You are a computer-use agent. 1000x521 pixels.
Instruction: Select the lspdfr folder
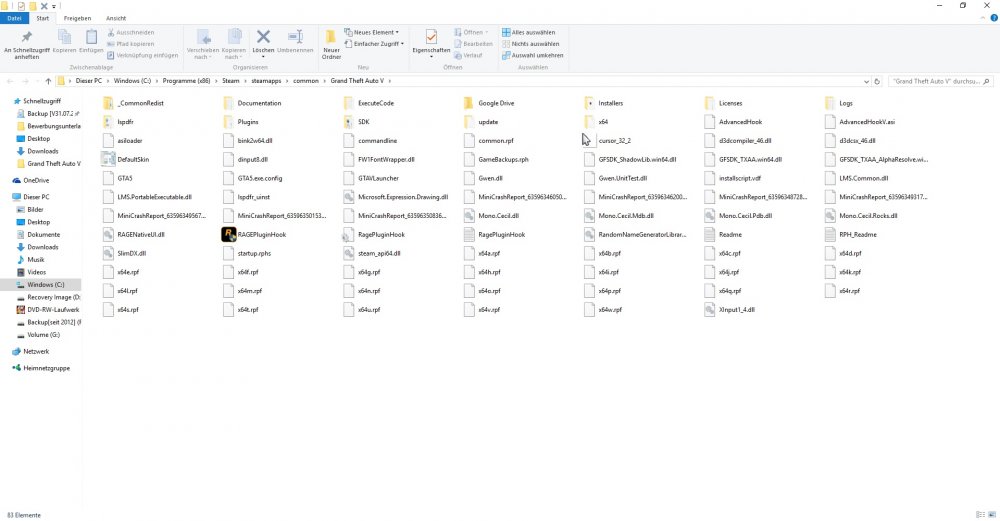tap(117, 122)
